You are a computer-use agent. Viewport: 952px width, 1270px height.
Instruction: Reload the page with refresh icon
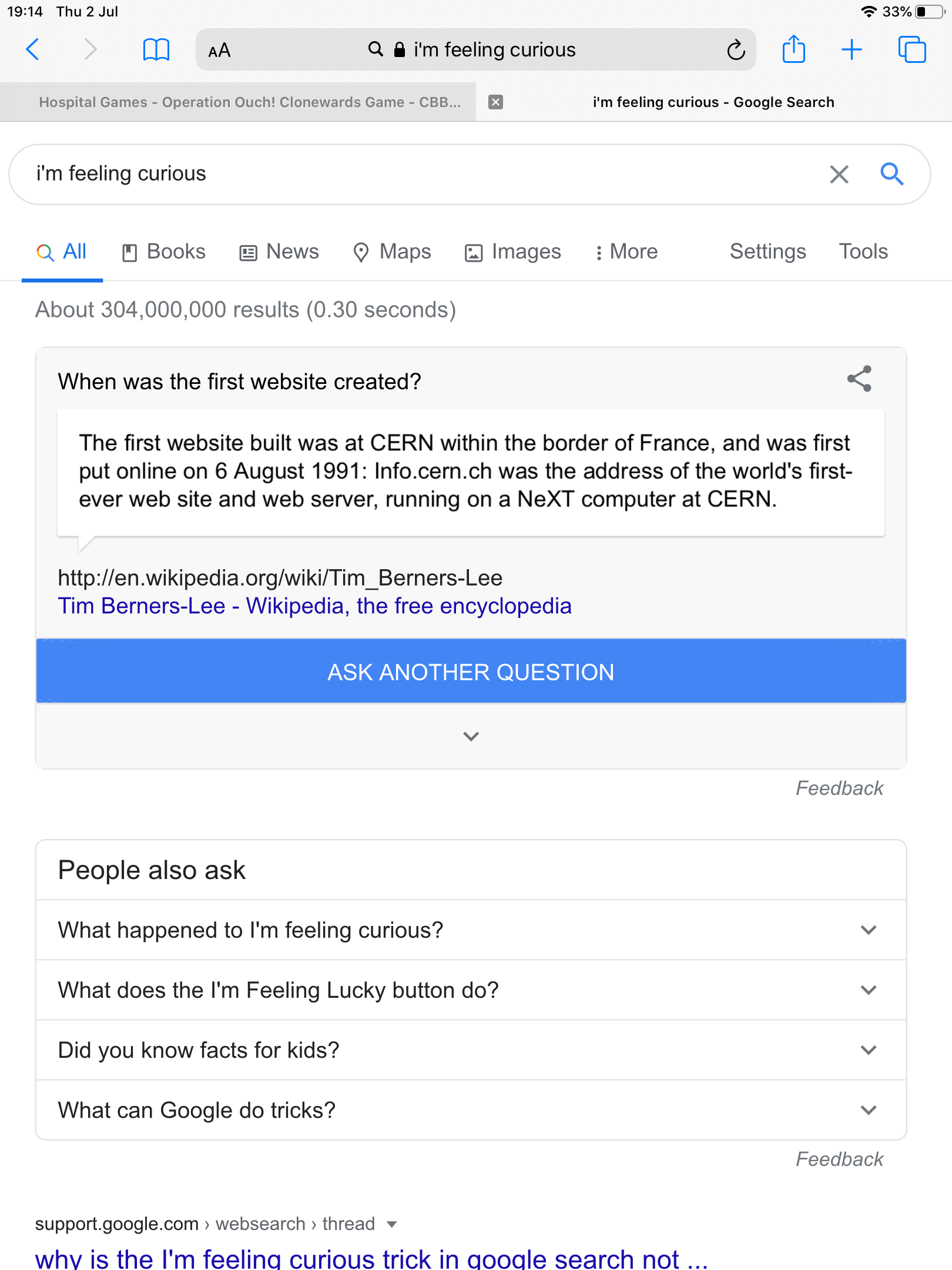pos(736,50)
